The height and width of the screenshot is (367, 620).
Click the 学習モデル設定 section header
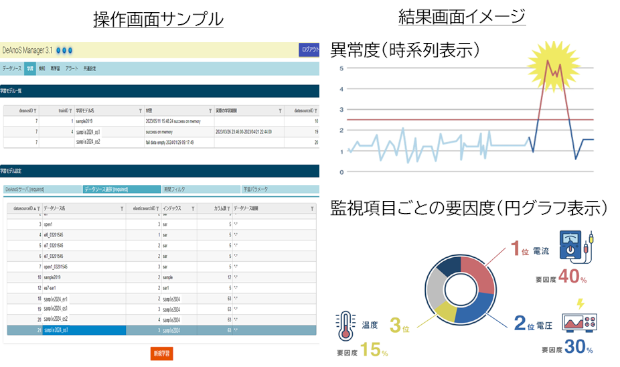[159, 171]
